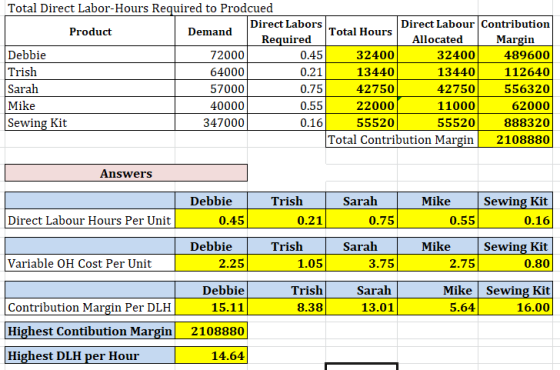Select Sewing Kit demand cell 347000
This screenshot has width=560, height=370.
click(x=211, y=122)
